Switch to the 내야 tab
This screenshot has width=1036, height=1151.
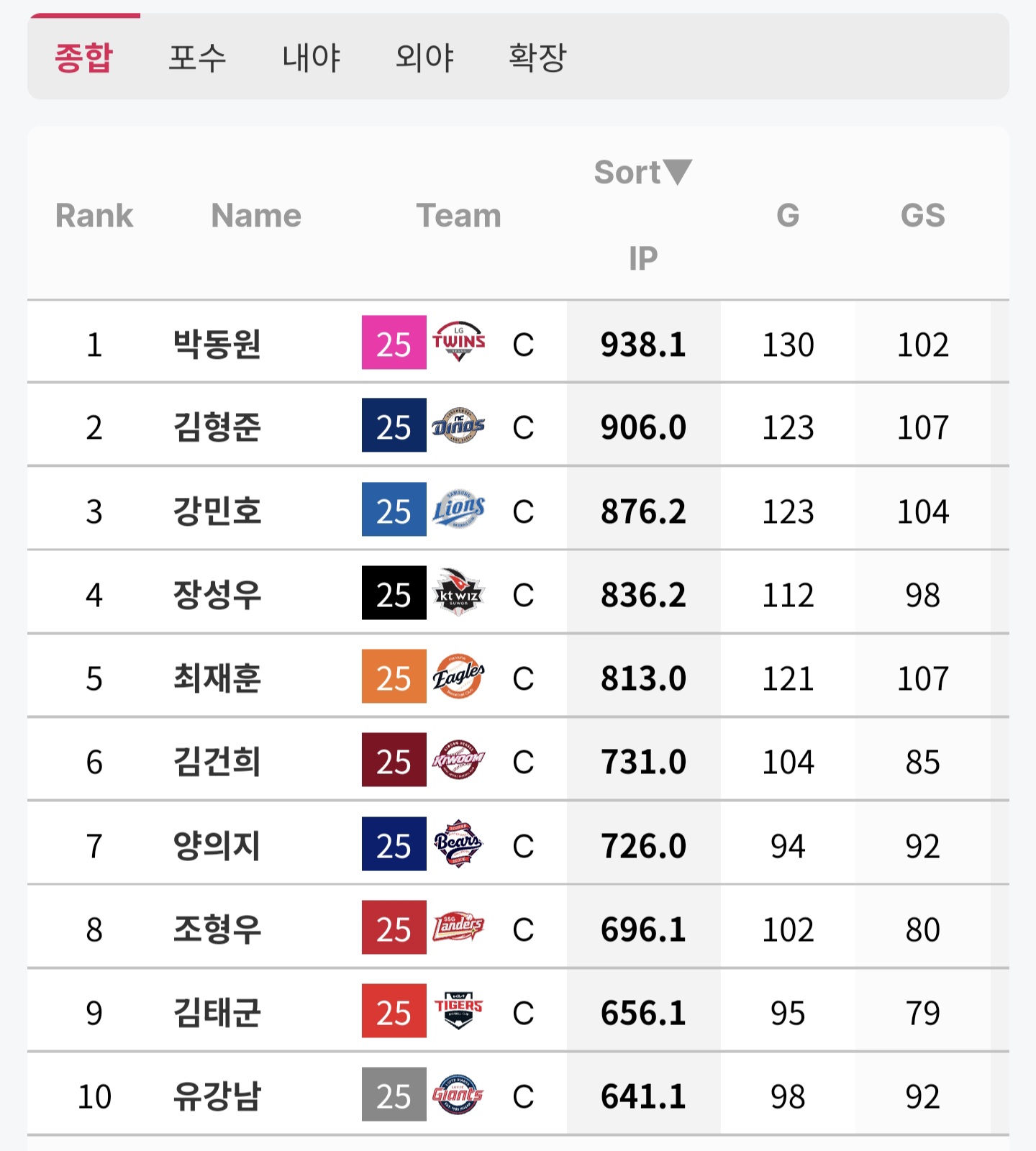(x=311, y=58)
